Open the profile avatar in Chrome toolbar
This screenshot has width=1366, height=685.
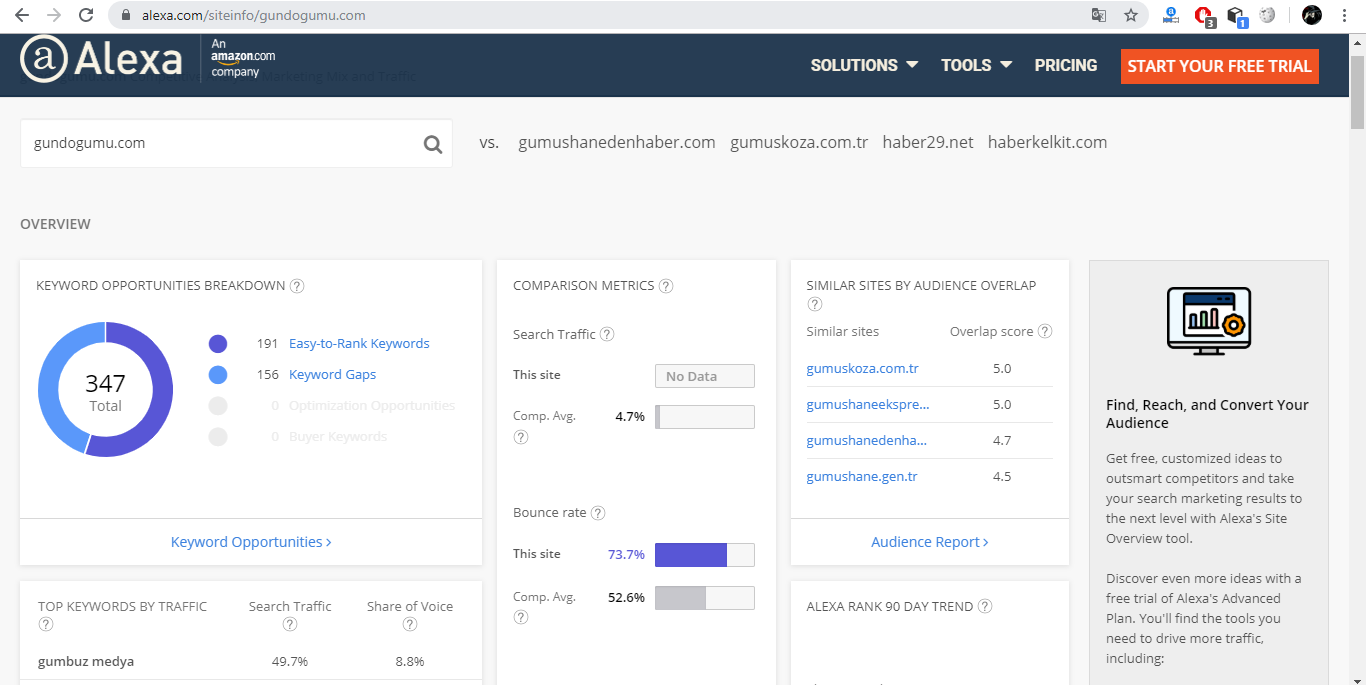[x=1312, y=15]
